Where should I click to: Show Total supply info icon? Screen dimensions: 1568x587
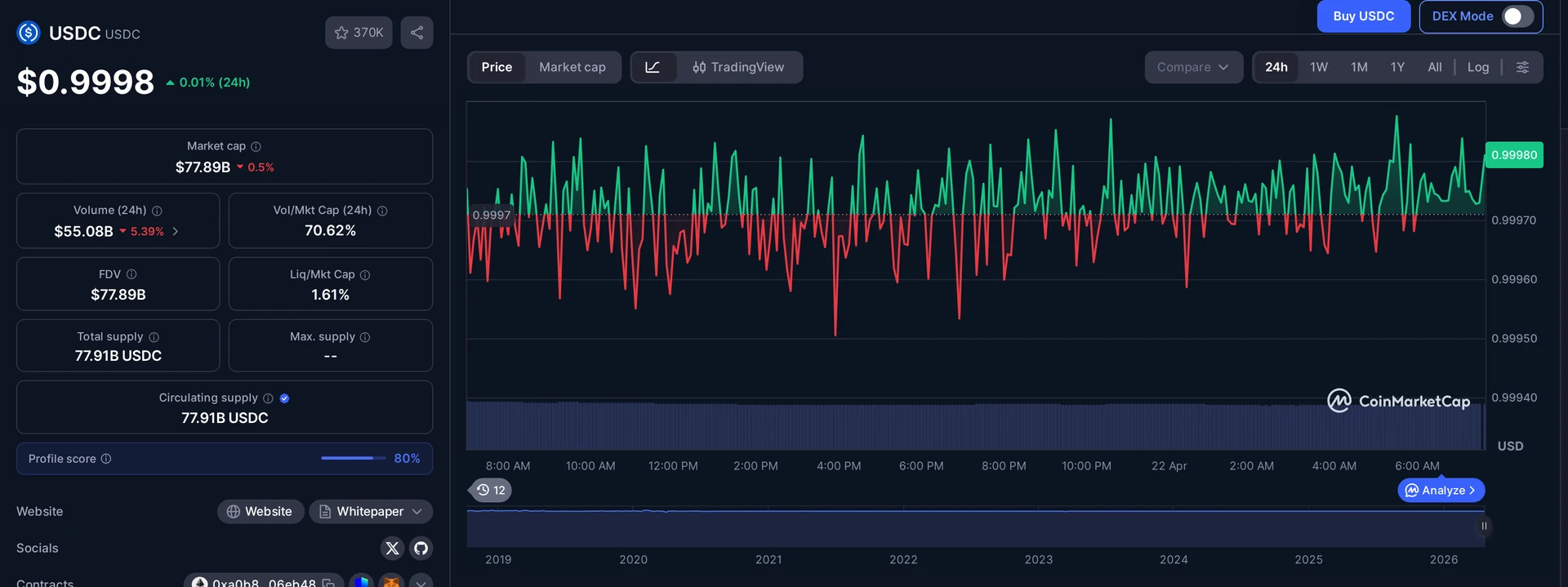pyautogui.click(x=154, y=337)
